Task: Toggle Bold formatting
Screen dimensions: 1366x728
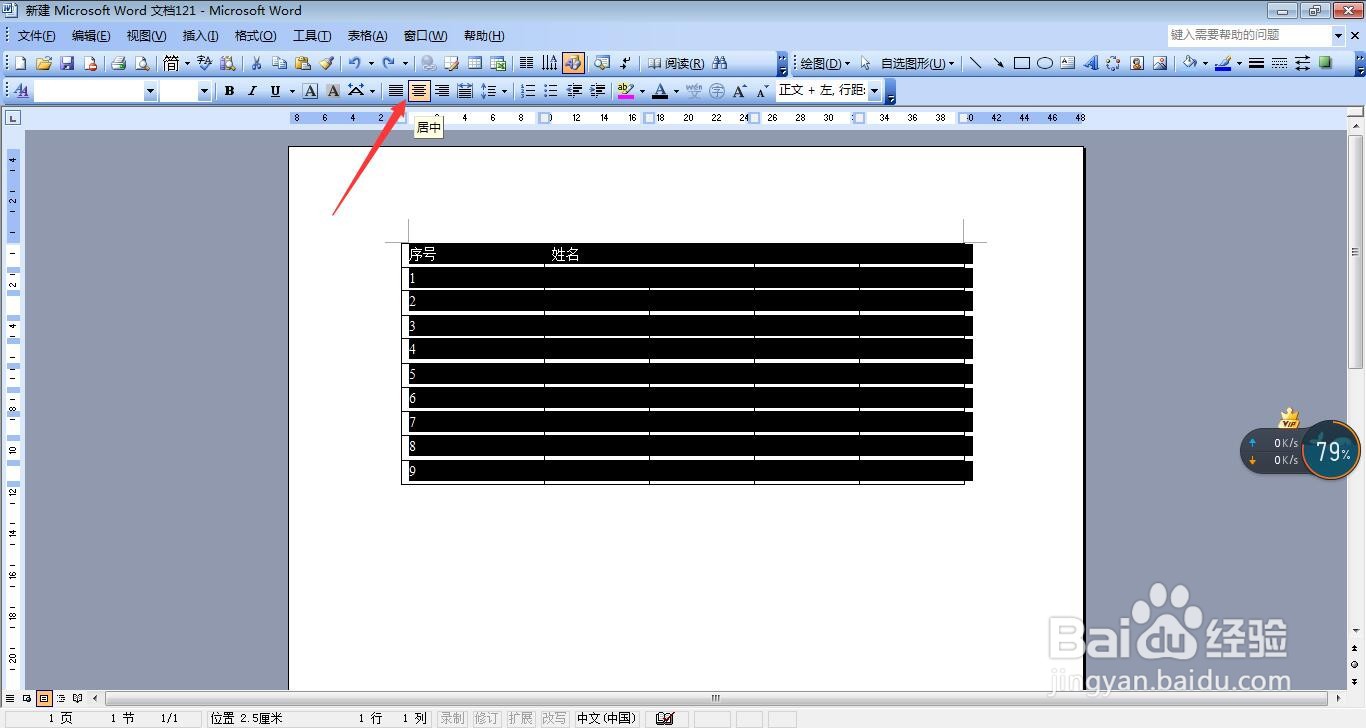Action: tap(229, 91)
